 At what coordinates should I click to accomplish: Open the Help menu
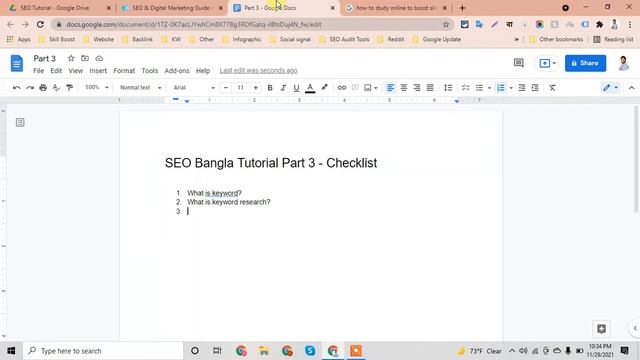pos(203,71)
